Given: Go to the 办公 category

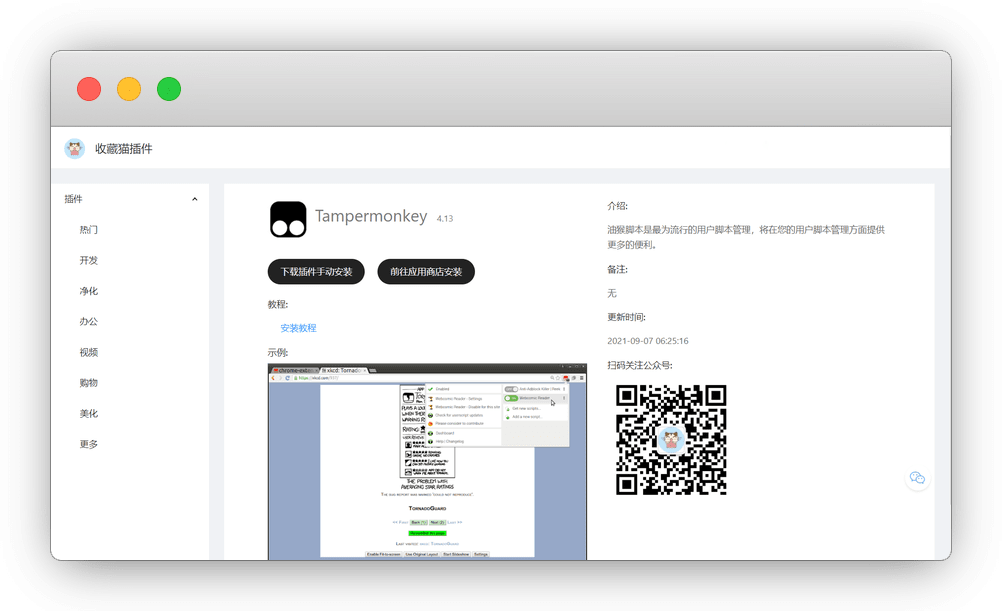Looking at the screenshot, I should [89, 322].
